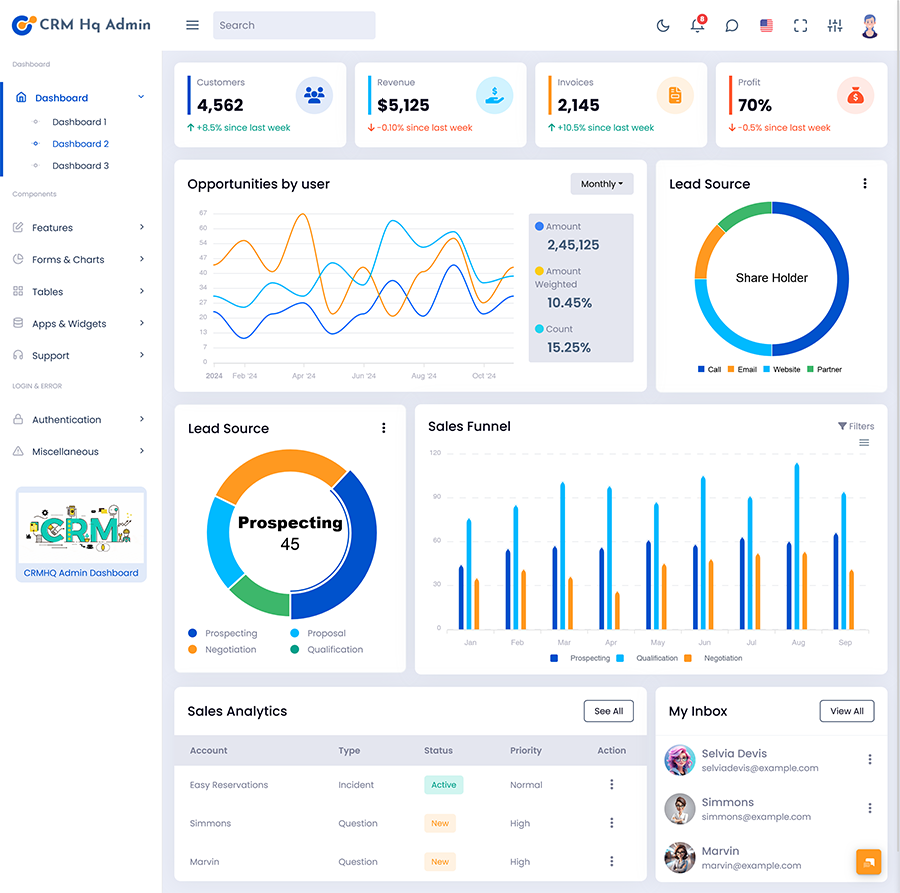This screenshot has width=900, height=893.
Task: Toggle the Call legend in Share Holder chart
Action: [709, 370]
